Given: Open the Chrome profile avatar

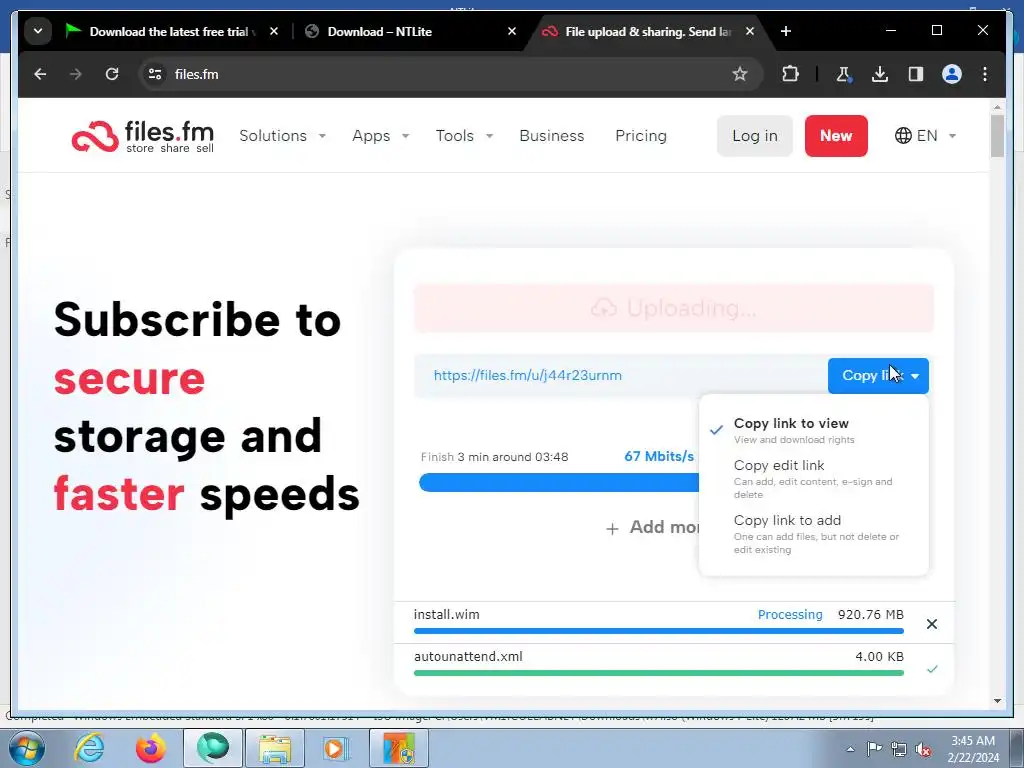Looking at the screenshot, I should (x=952, y=74).
